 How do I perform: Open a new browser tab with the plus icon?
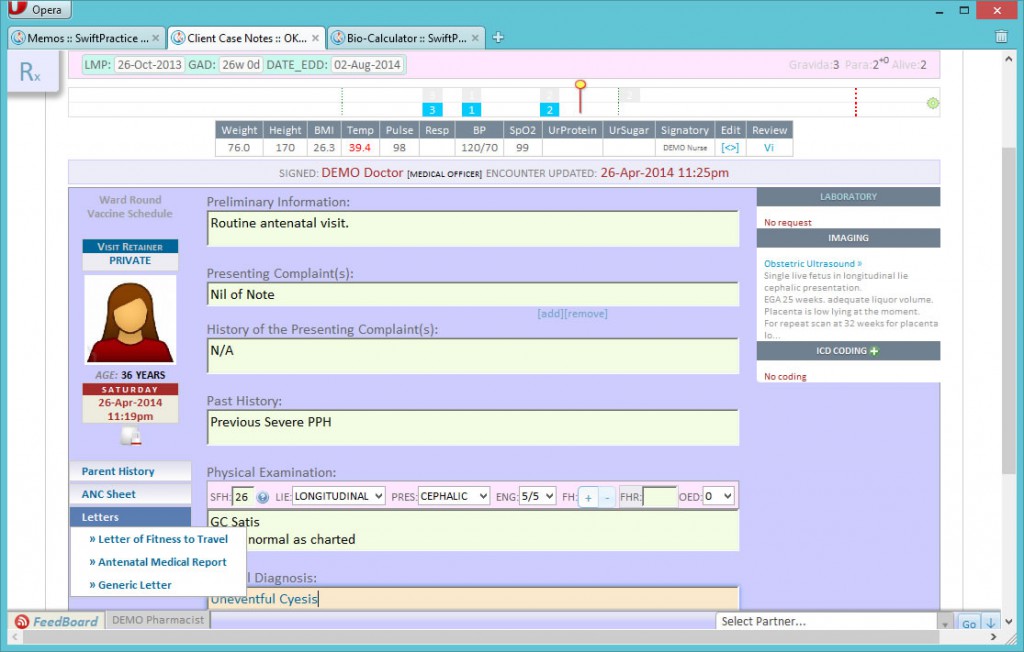pyautogui.click(x=497, y=36)
